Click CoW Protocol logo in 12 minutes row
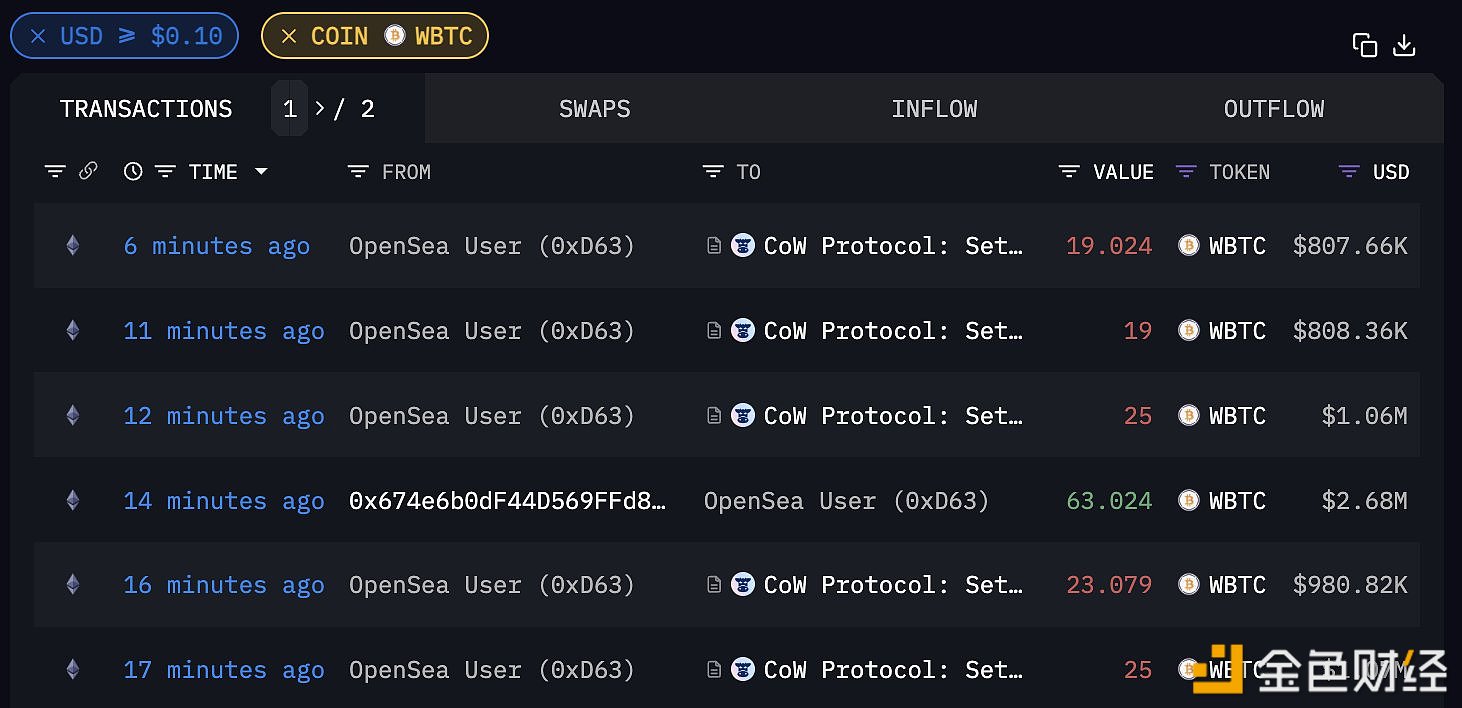This screenshot has height=708, width=1462. point(743,415)
